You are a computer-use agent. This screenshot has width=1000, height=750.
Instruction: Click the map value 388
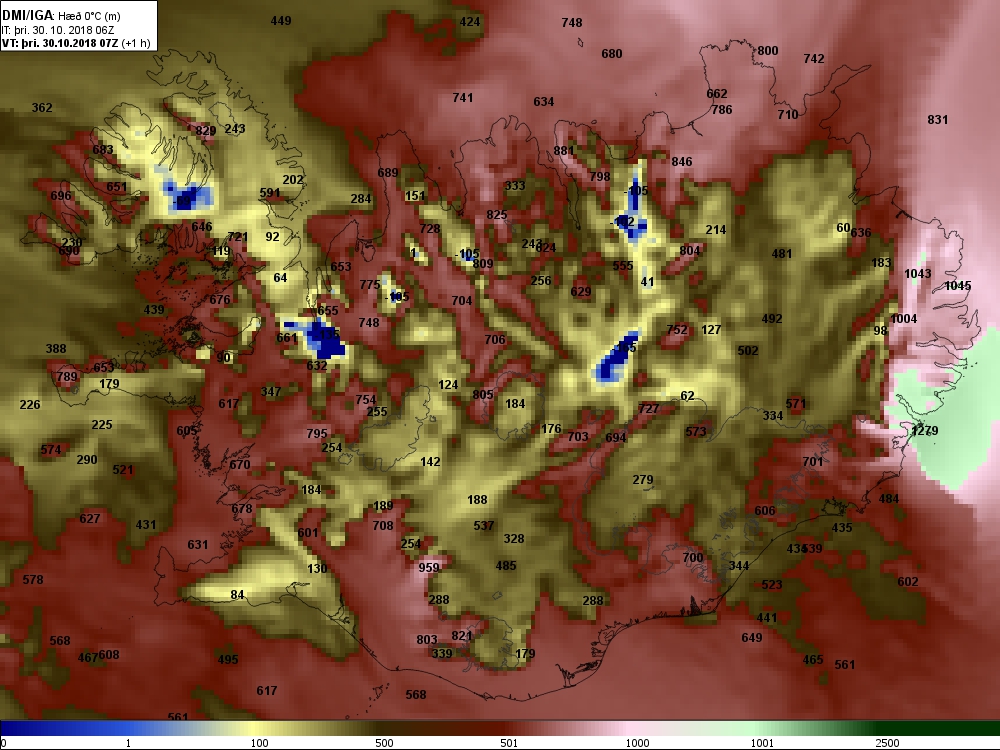[56, 349]
